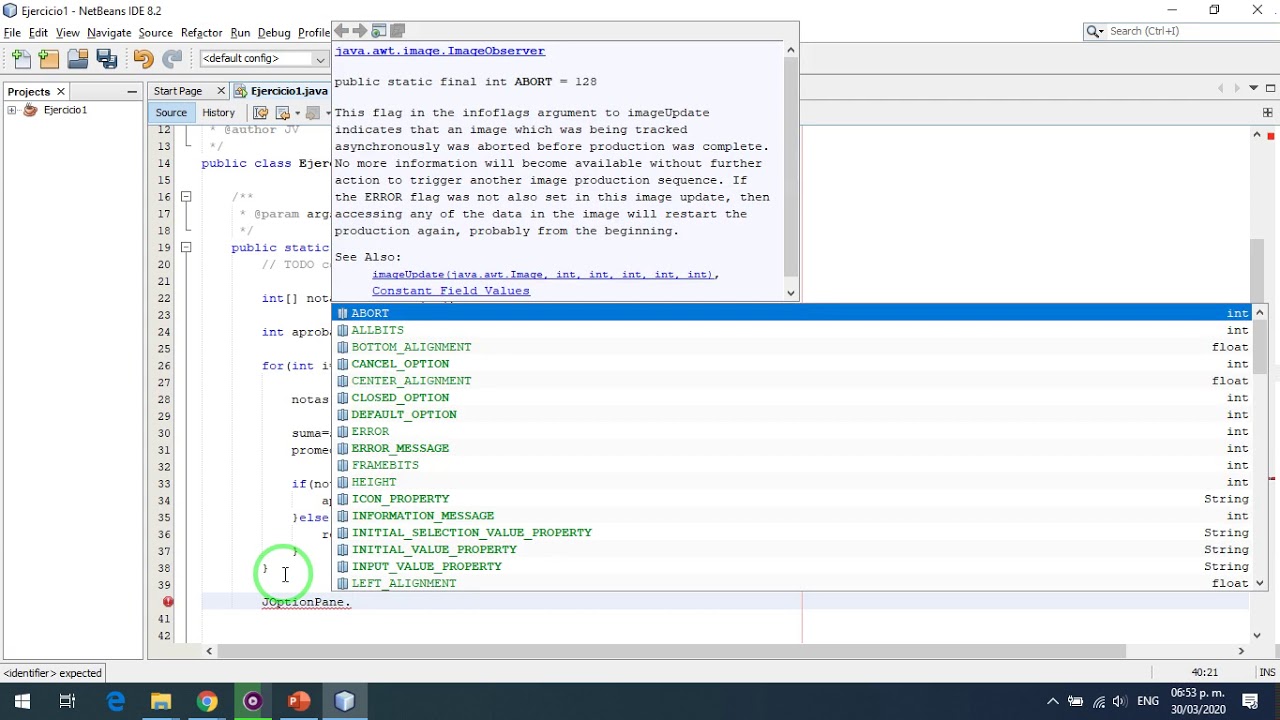Click the New Project toolbar icon

pos(49,59)
